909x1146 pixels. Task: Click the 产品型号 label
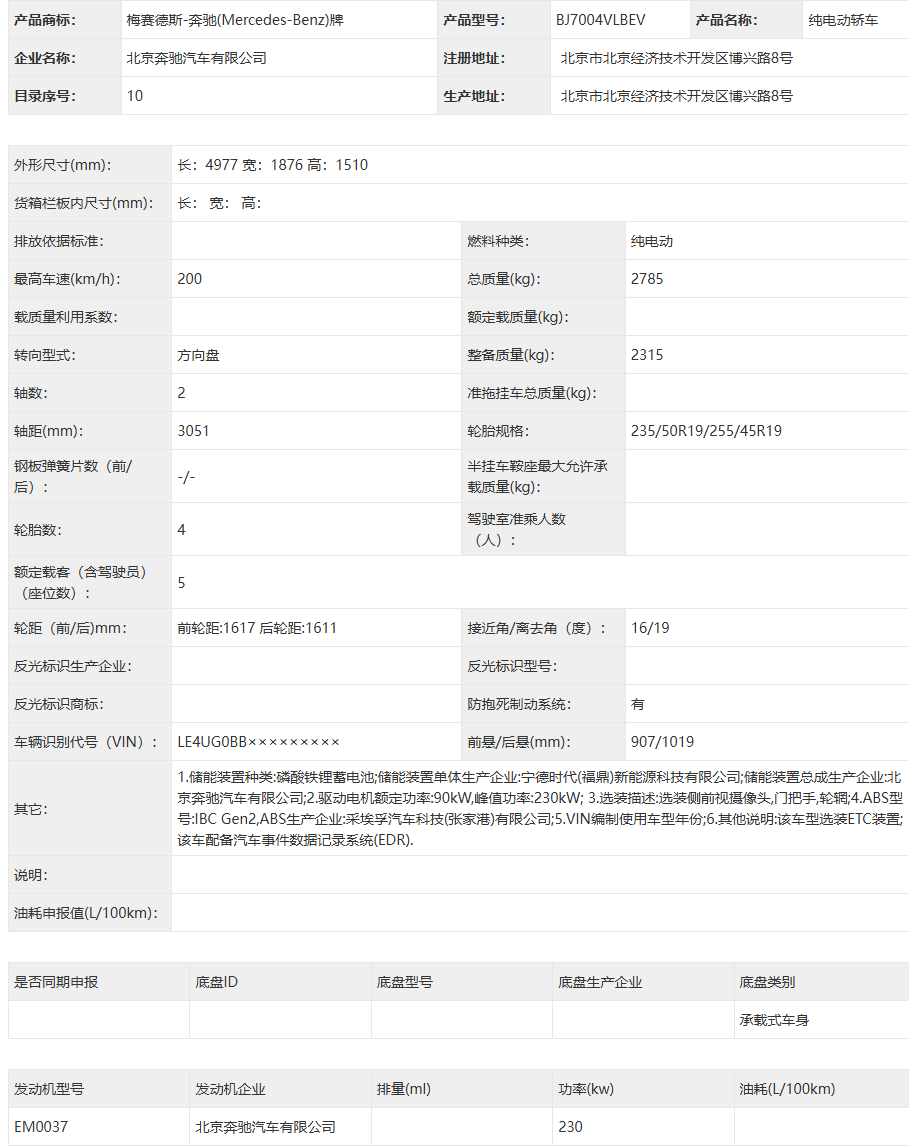click(x=473, y=20)
